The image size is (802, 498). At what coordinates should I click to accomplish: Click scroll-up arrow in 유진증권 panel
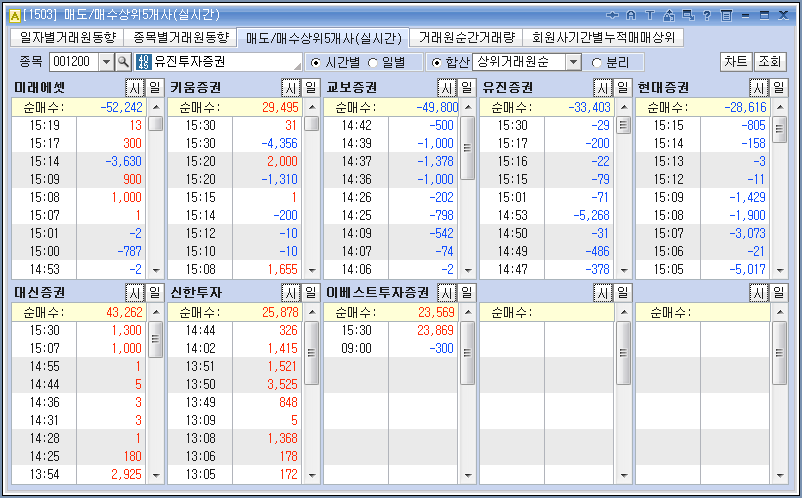[x=624, y=107]
